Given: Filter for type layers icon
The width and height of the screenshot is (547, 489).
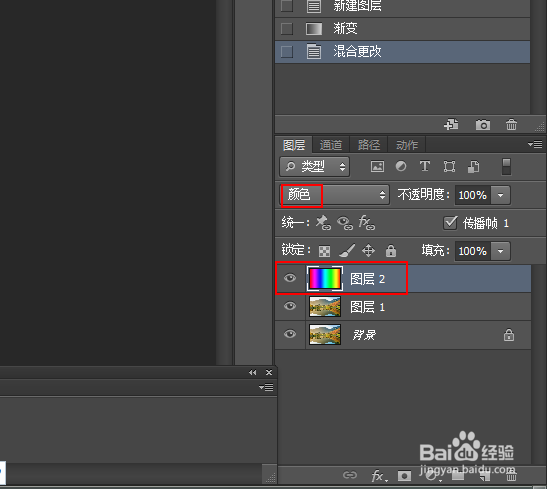Looking at the screenshot, I should click(x=425, y=166).
